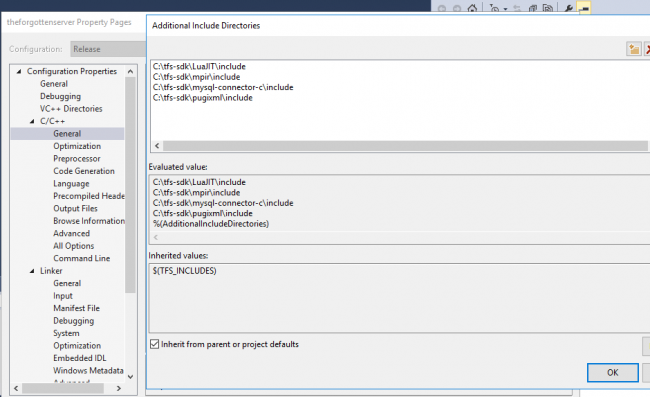Open the Browse Information page
Viewport: 650px width, 397px height.
click(89, 220)
